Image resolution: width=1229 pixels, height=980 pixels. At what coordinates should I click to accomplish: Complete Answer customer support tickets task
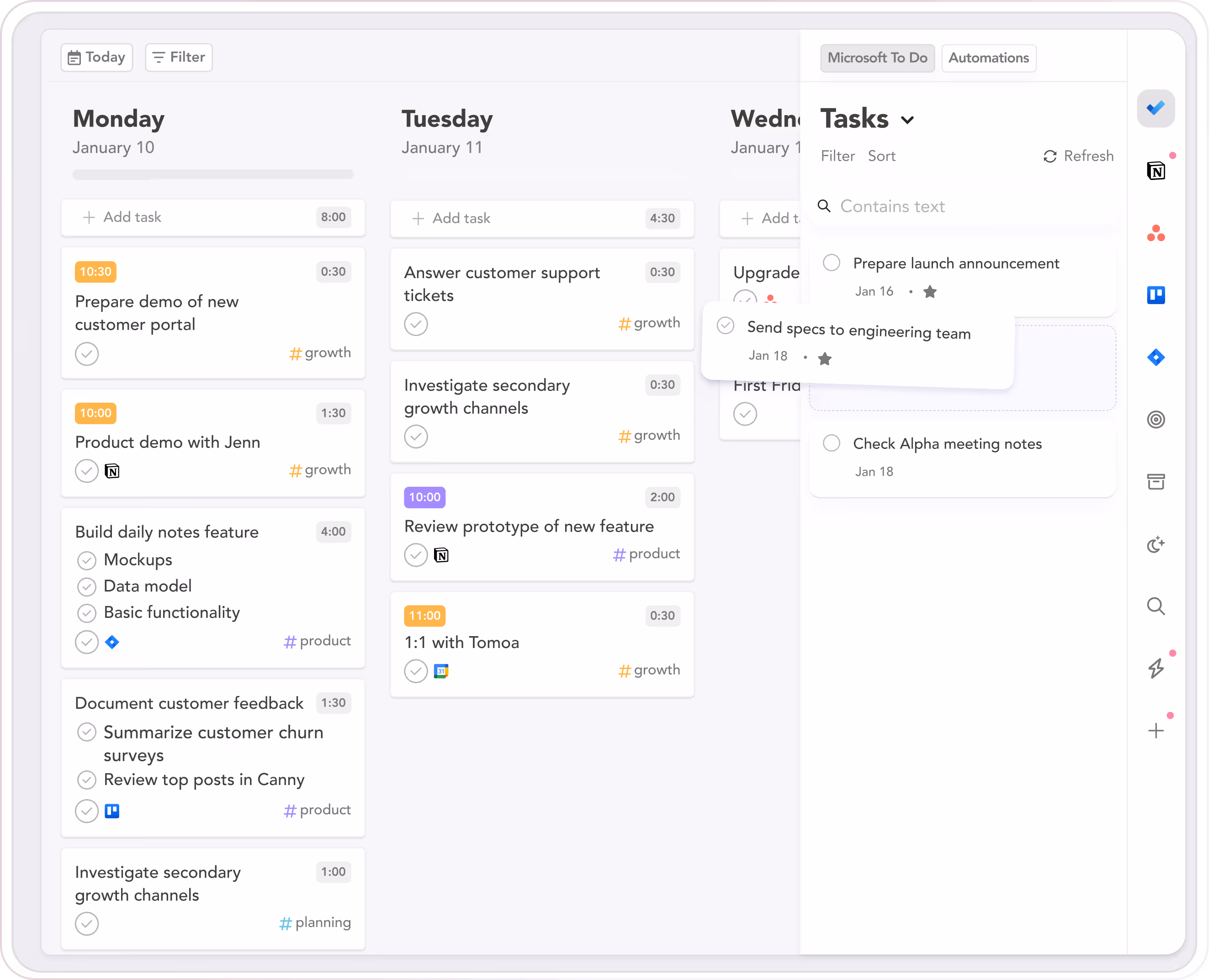[x=416, y=324]
